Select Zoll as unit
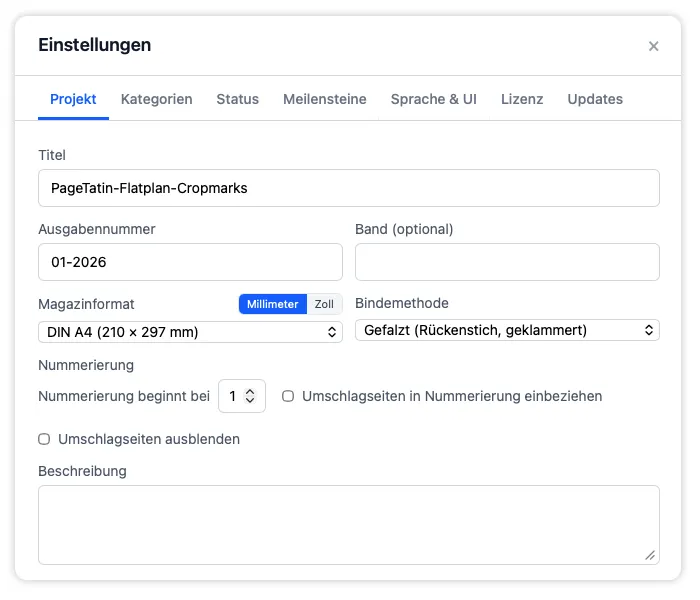The image size is (700, 600). click(x=324, y=304)
